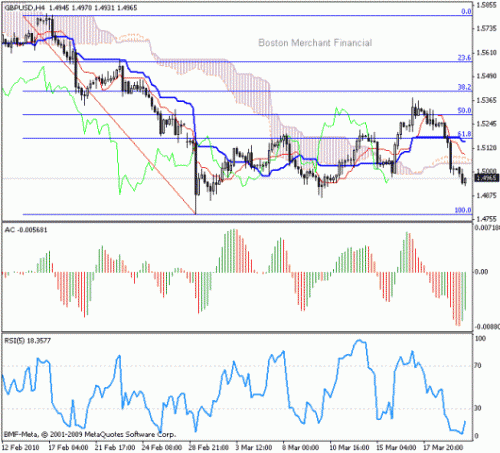This screenshot has width=500, height=453.
Task: Click the RSI 70 level axis label
Action: click(478, 366)
